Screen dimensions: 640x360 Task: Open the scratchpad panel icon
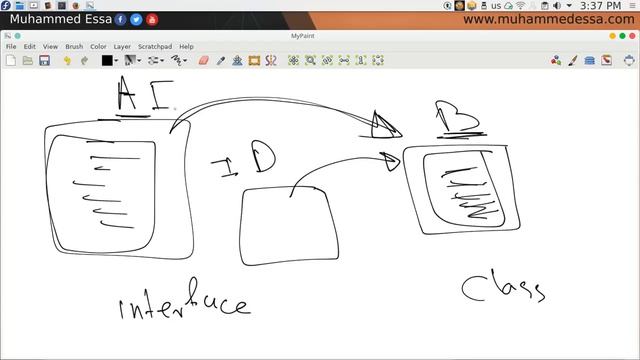pyautogui.click(x=607, y=61)
